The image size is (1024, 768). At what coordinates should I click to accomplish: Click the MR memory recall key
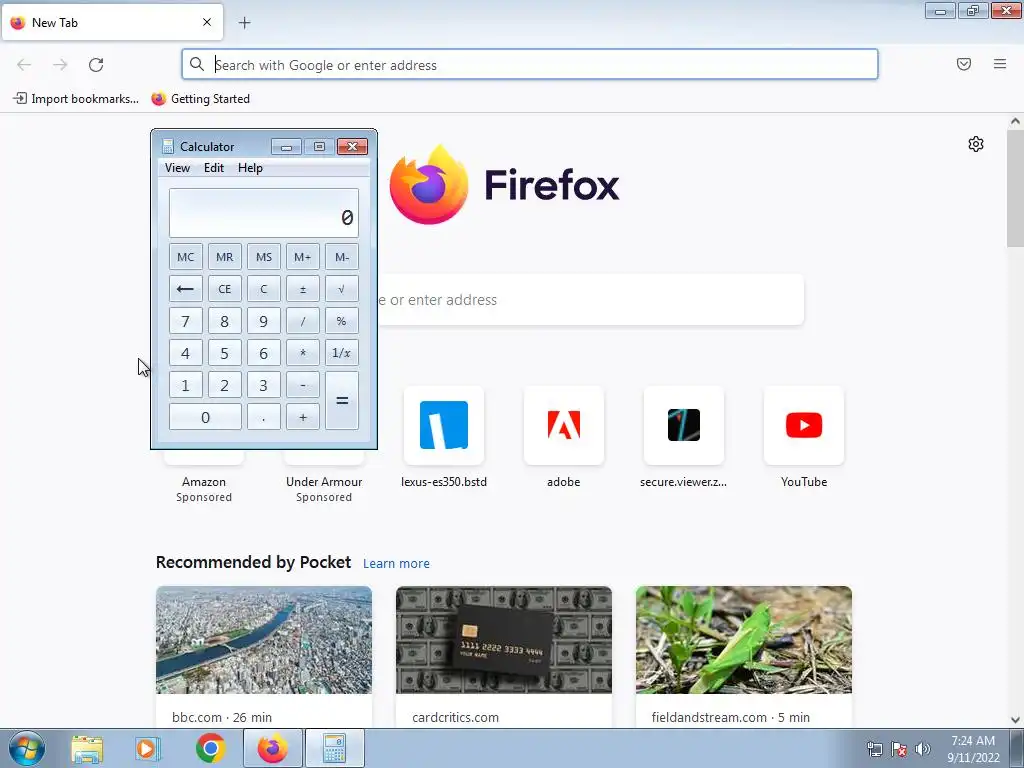pyautogui.click(x=225, y=257)
